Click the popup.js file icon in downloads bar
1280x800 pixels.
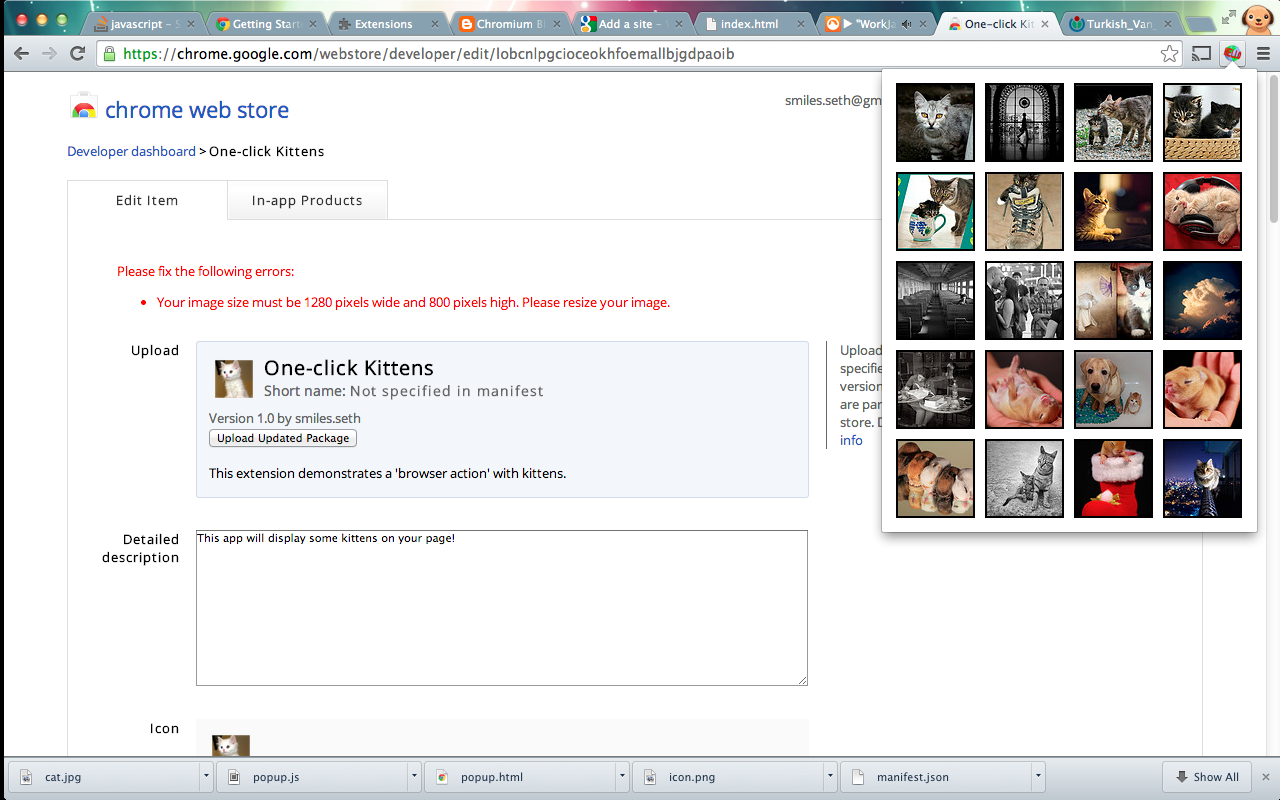click(233, 777)
